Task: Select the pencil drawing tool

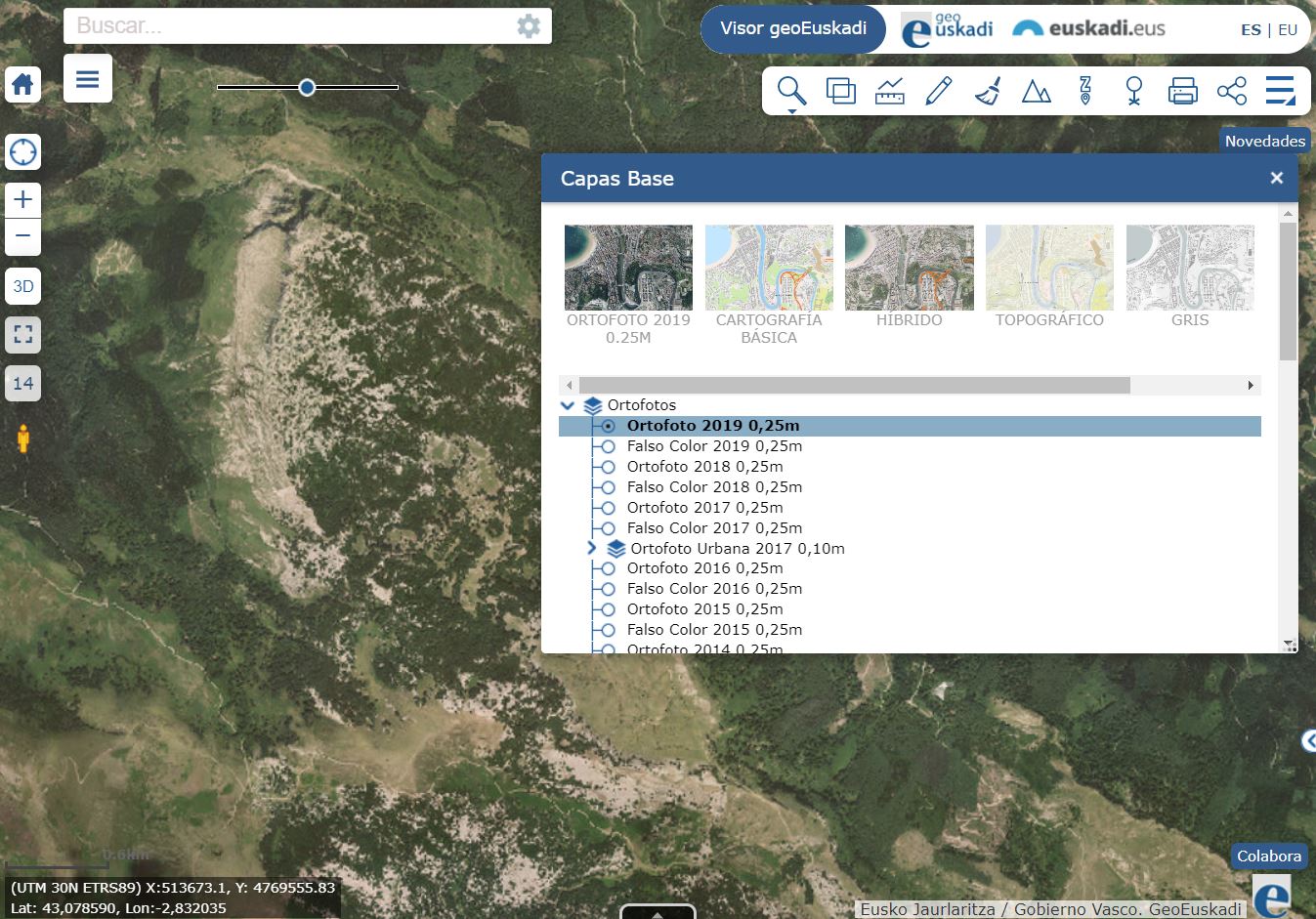Action: pyautogui.click(x=938, y=91)
